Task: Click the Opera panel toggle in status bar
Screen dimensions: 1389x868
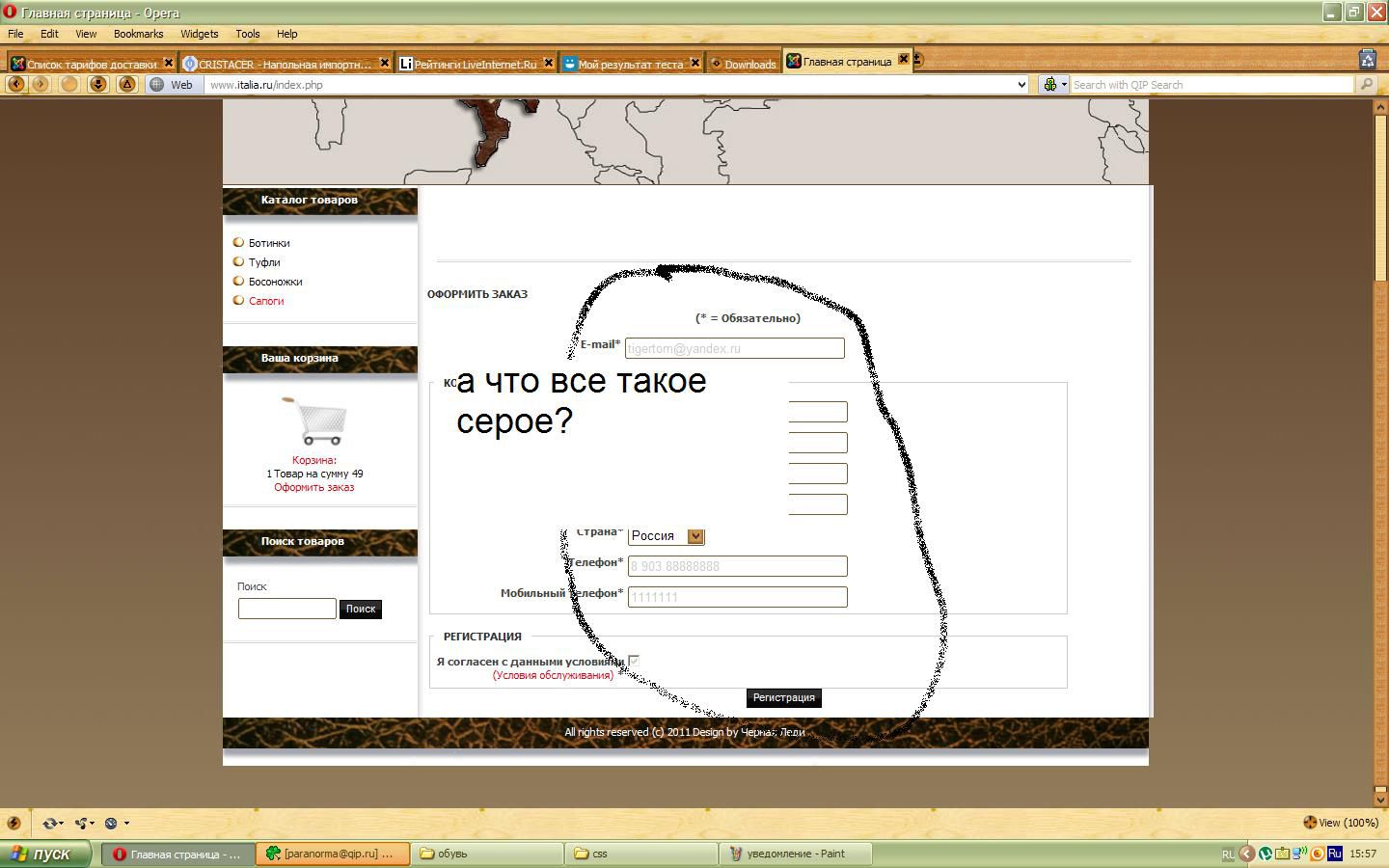Action: coord(14,823)
